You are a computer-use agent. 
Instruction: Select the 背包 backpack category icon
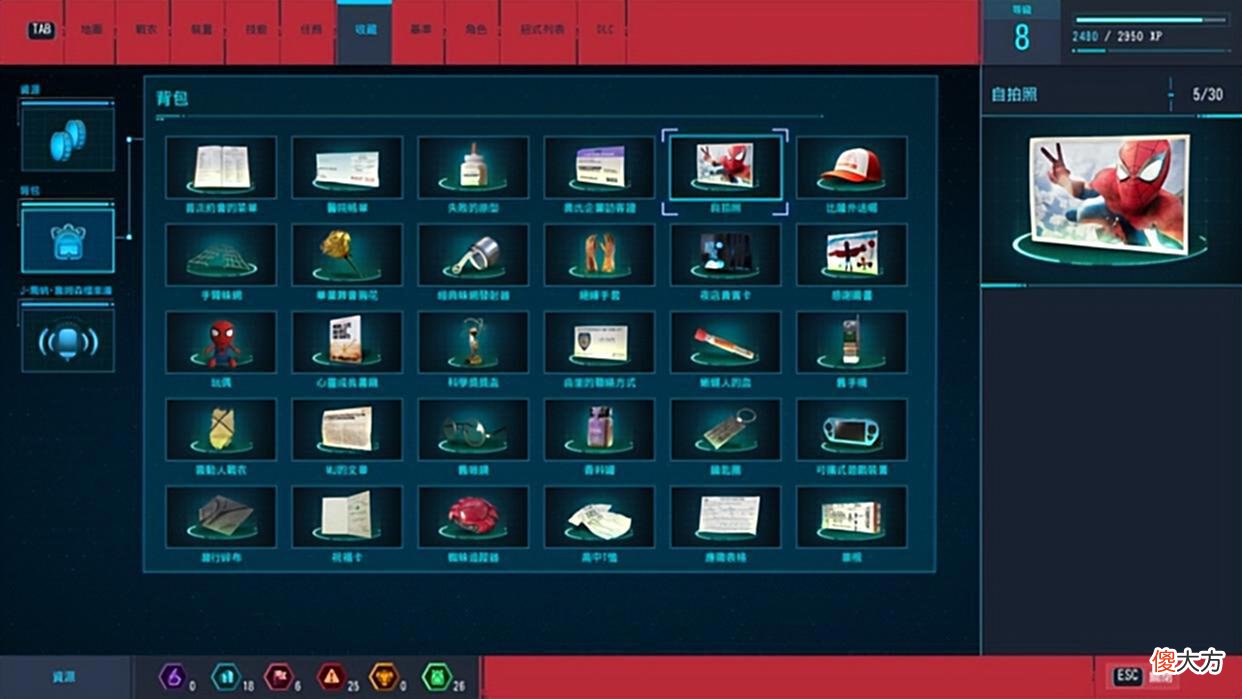[x=67, y=240]
